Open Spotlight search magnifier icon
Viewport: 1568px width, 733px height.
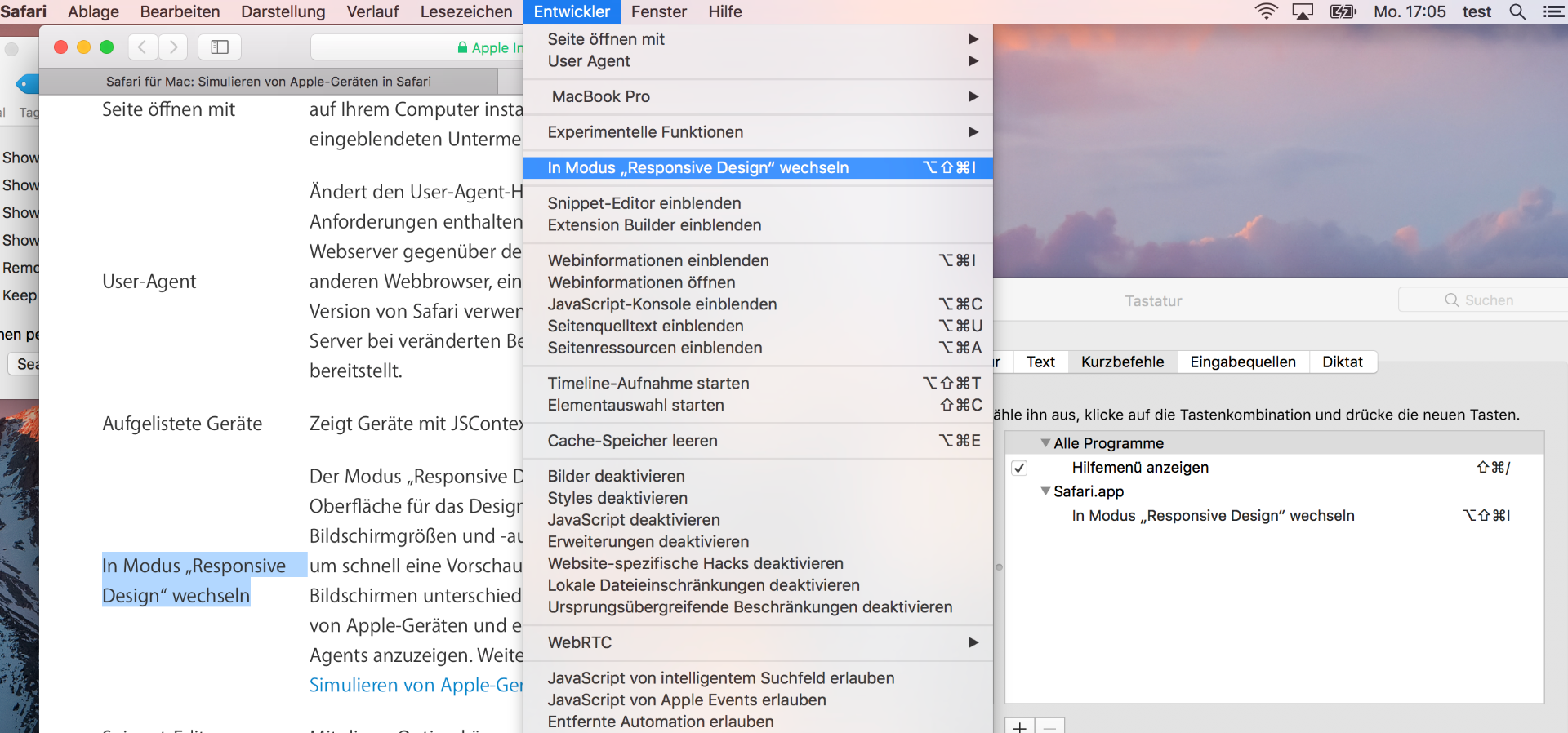(1517, 11)
